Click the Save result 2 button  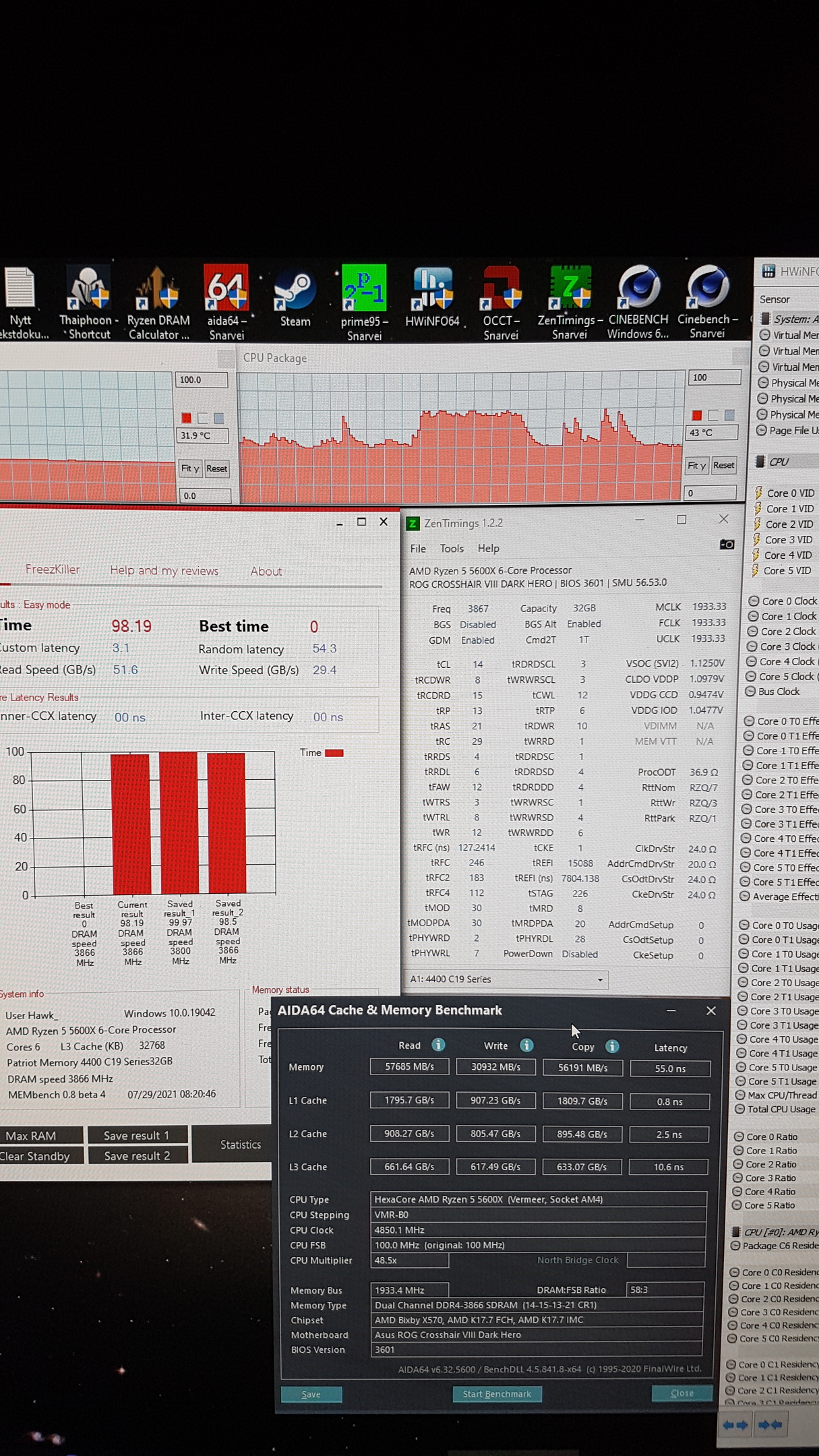point(137,1156)
